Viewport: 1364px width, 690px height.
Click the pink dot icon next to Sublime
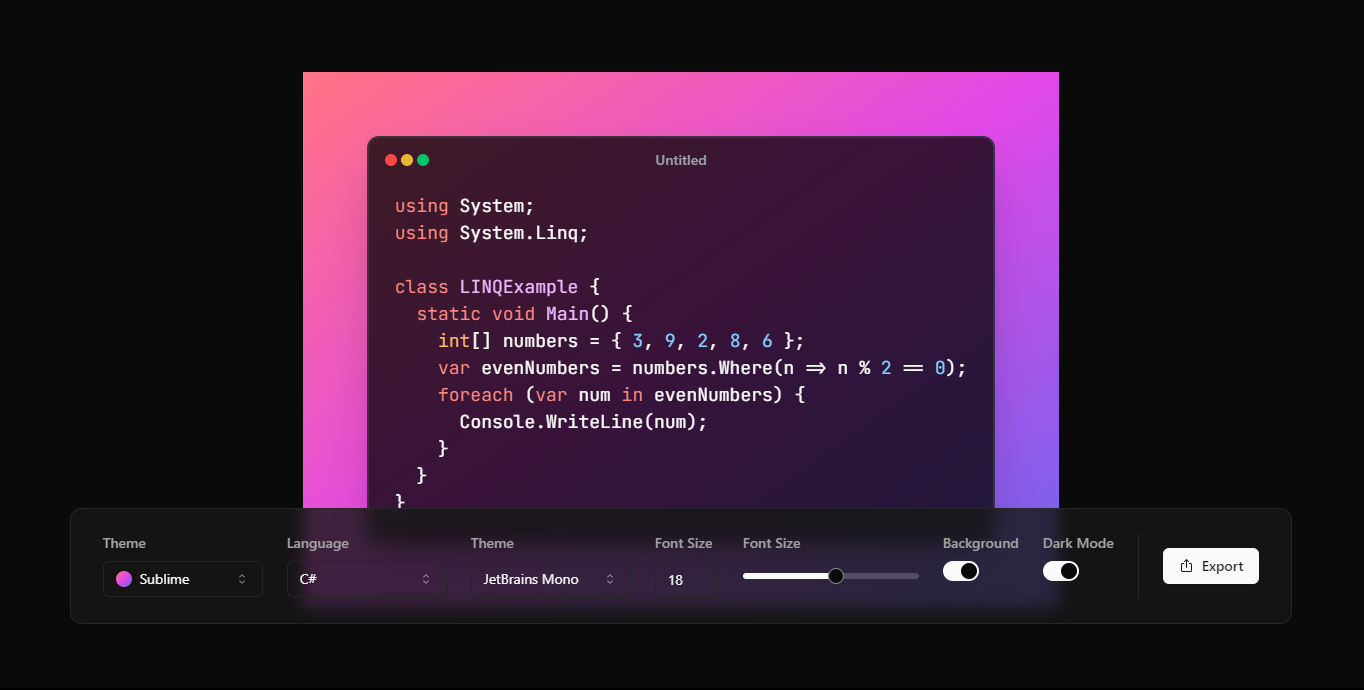(x=122, y=578)
